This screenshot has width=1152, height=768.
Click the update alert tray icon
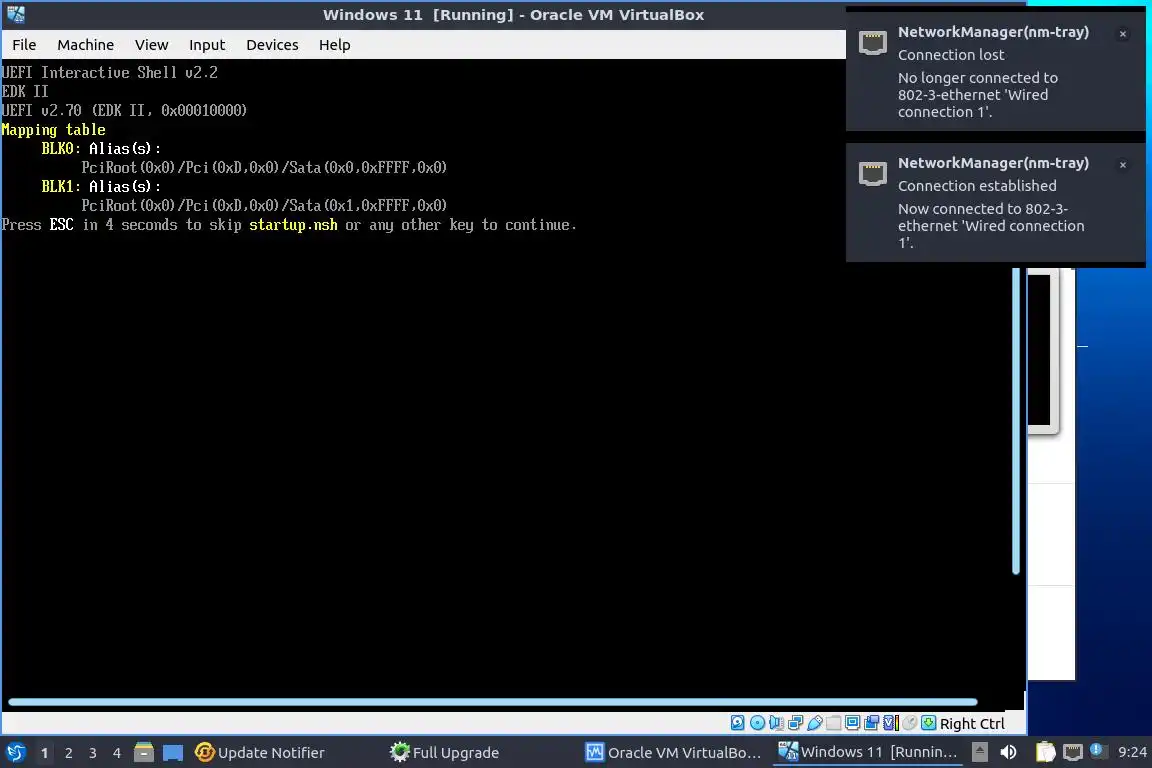[1096, 750]
